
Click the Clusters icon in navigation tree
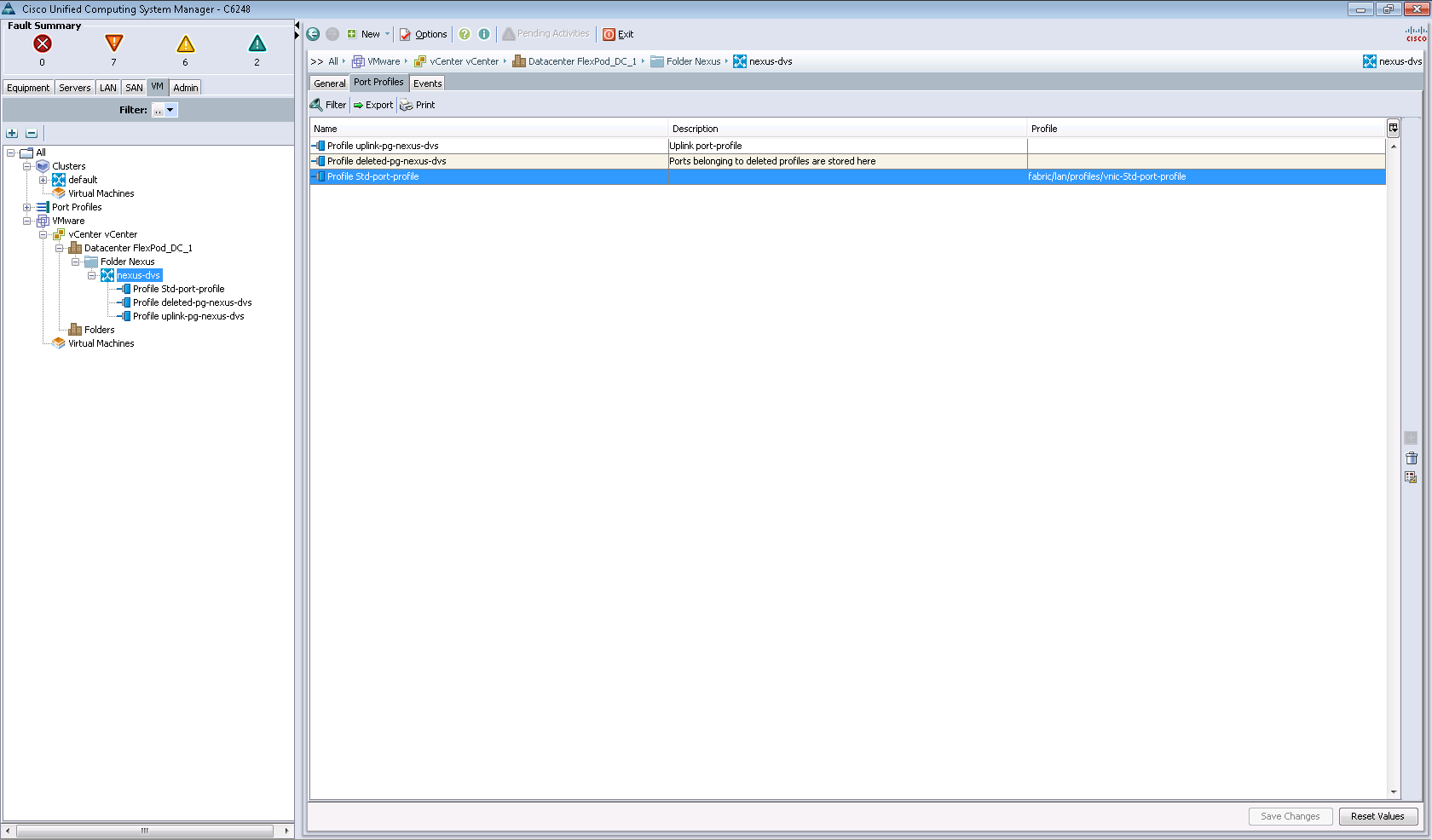point(43,166)
